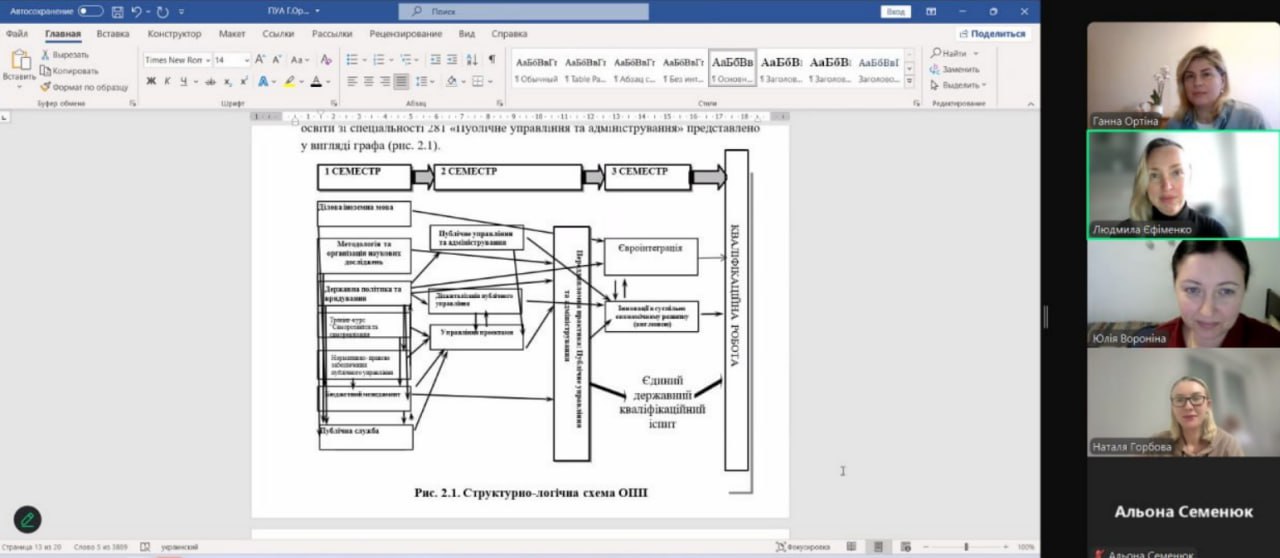Apply the Обычный style
Screen dimensions: 1280x558
(x=537, y=67)
